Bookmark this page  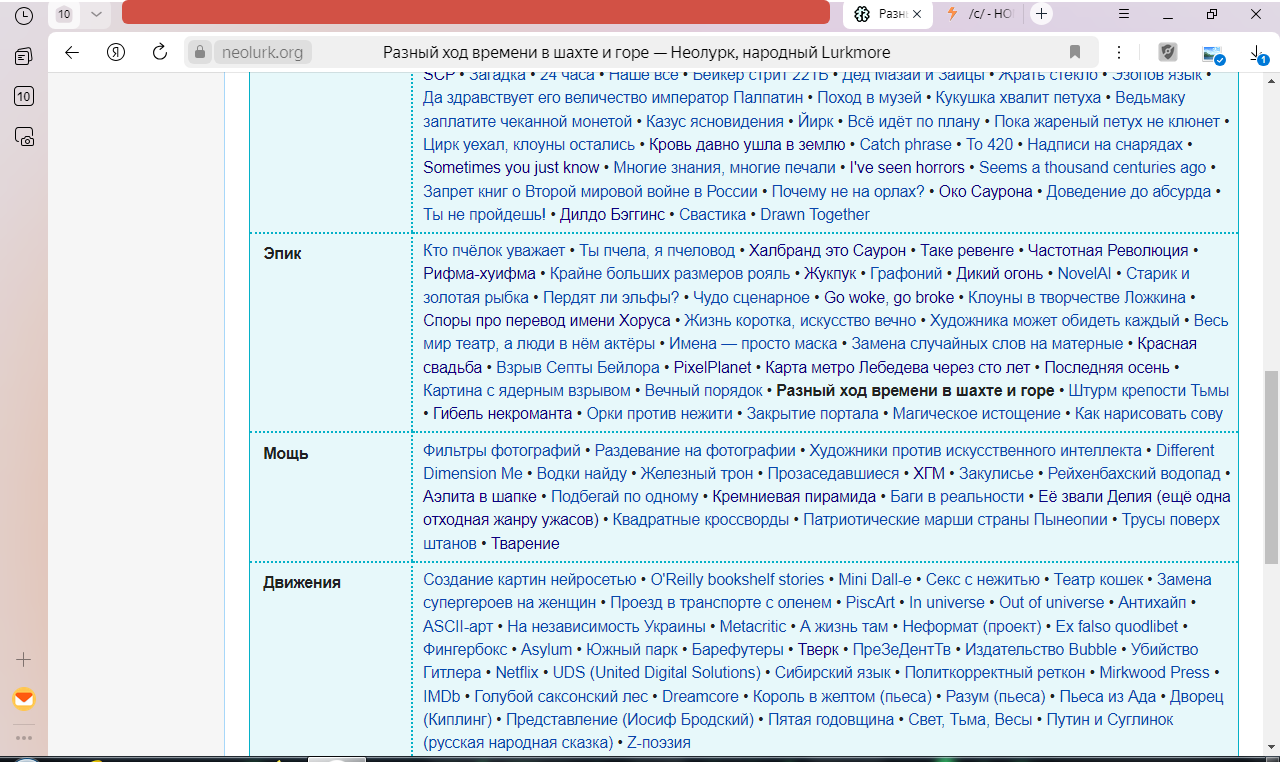[1075, 52]
